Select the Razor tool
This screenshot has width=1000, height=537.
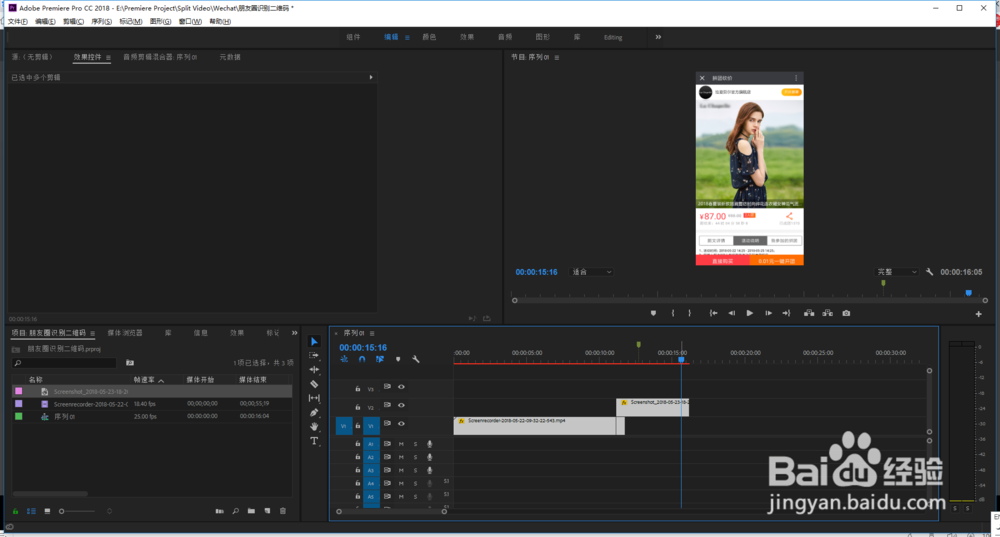(314, 384)
